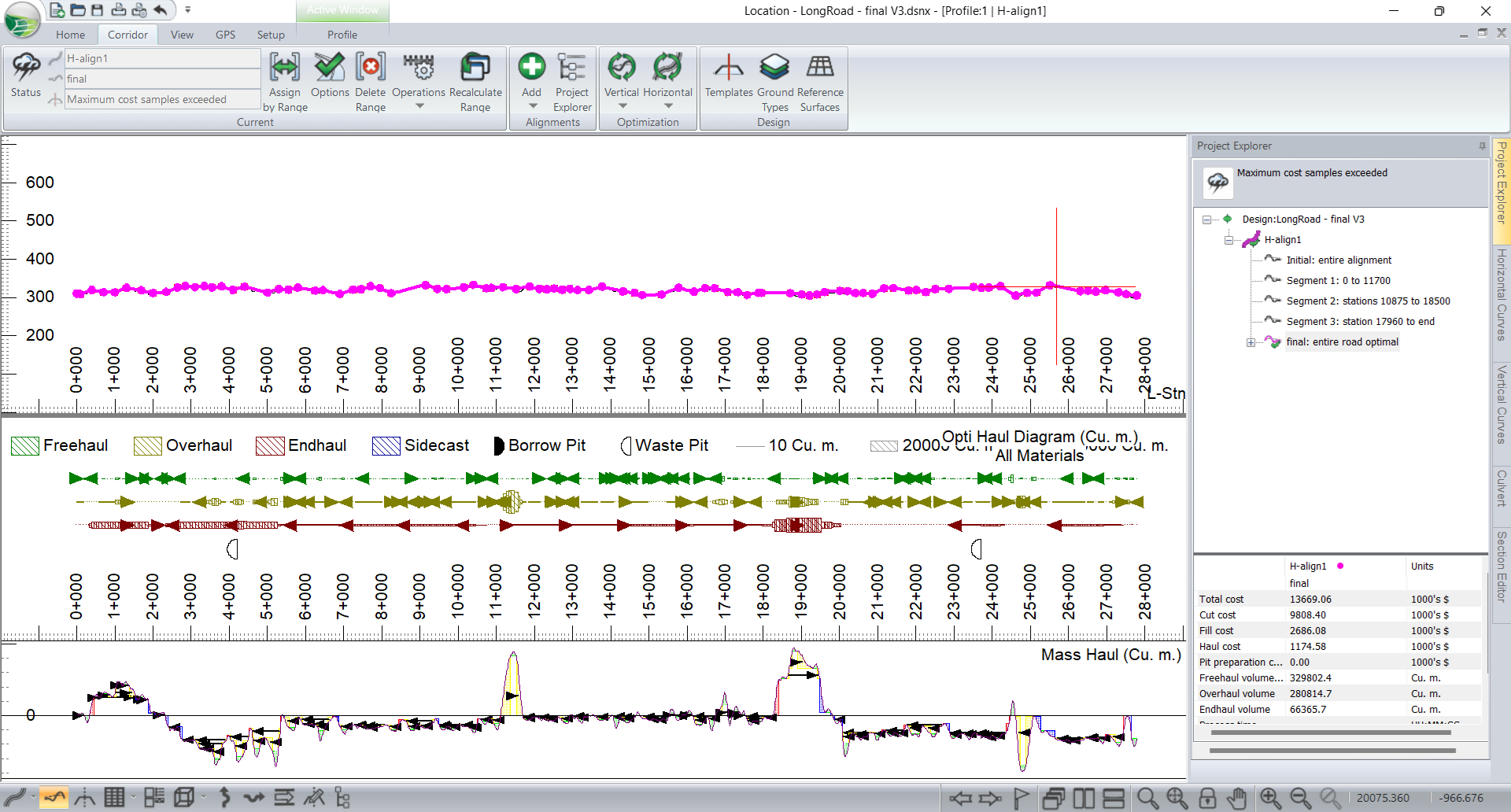Click the cross-section view icon in bottom toolbar
This screenshot has height=812, width=1511.
[85, 798]
